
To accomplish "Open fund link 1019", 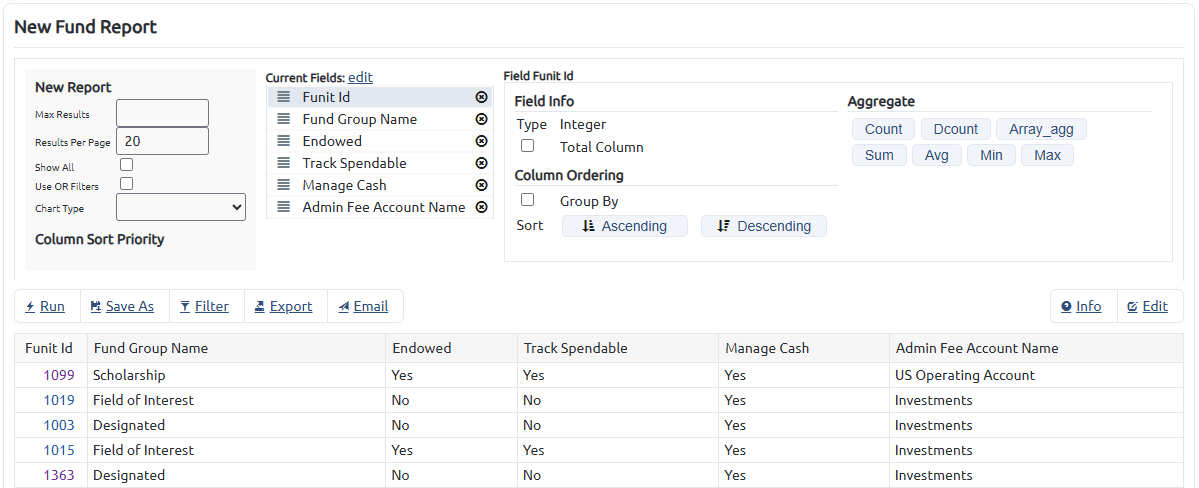I will 59,400.
